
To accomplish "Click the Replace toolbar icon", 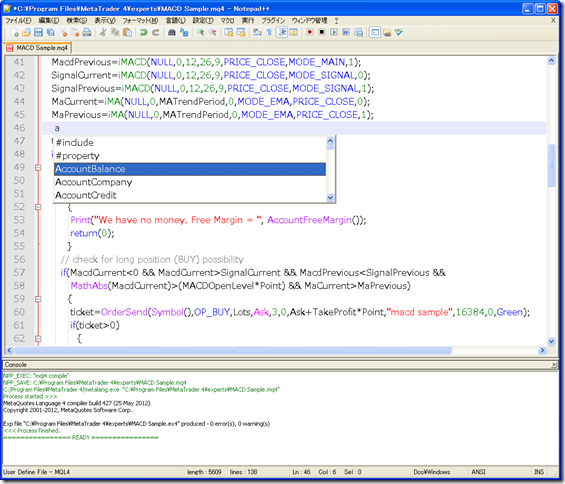I will pyautogui.click(x=184, y=33).
